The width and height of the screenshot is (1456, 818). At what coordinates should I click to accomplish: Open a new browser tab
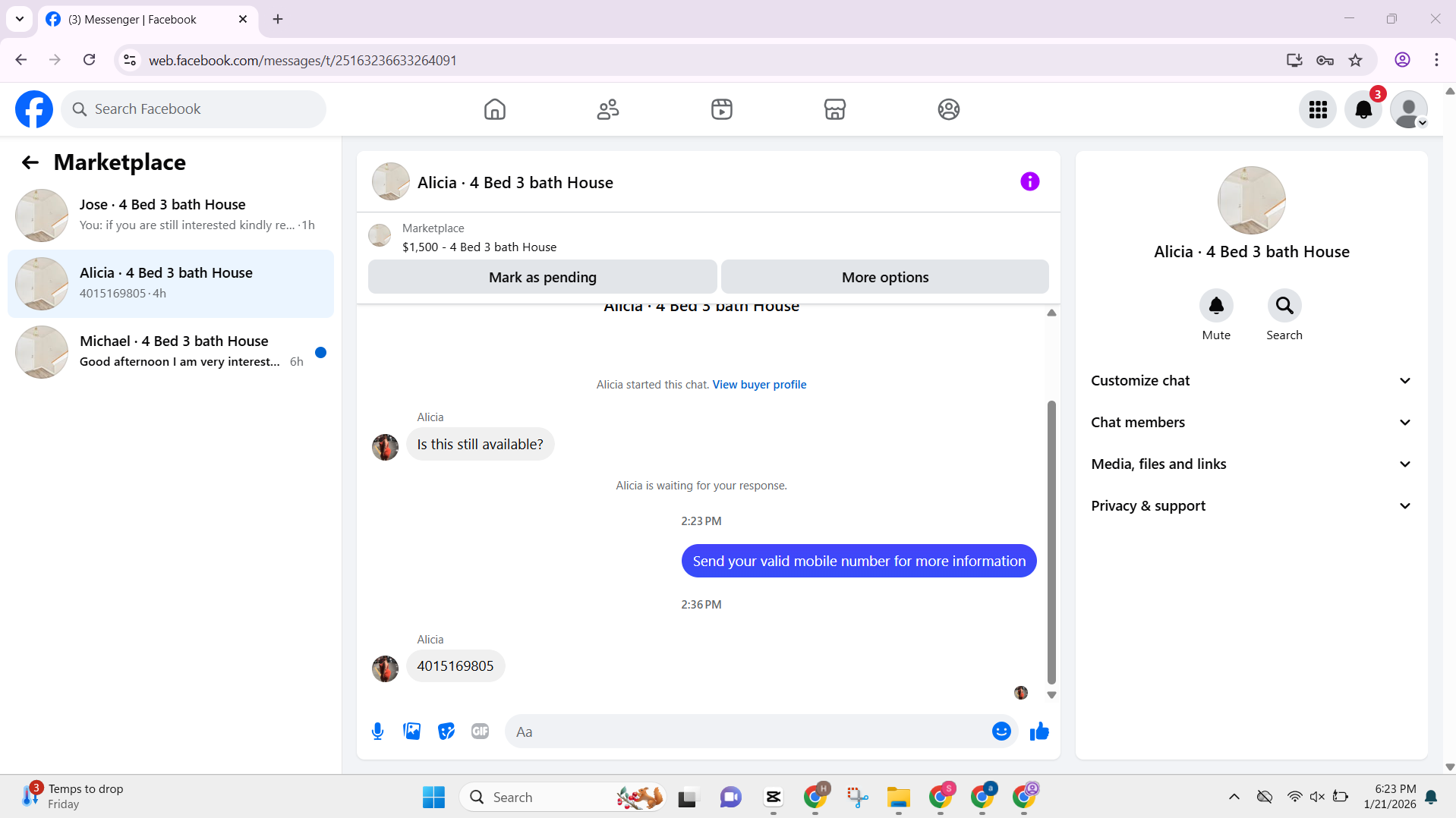point(278,19)
